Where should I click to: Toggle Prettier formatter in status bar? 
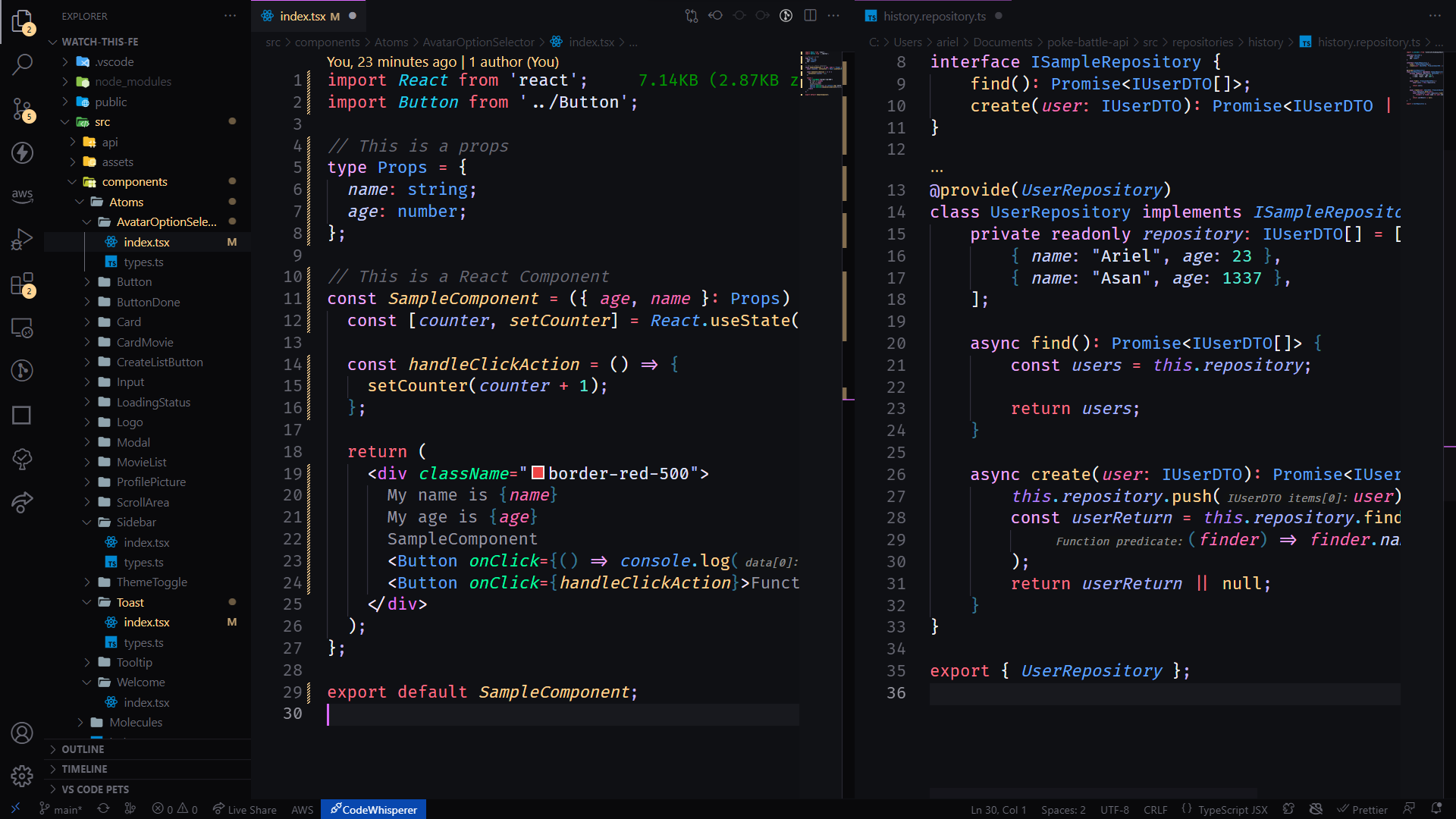coord(1362,809)
